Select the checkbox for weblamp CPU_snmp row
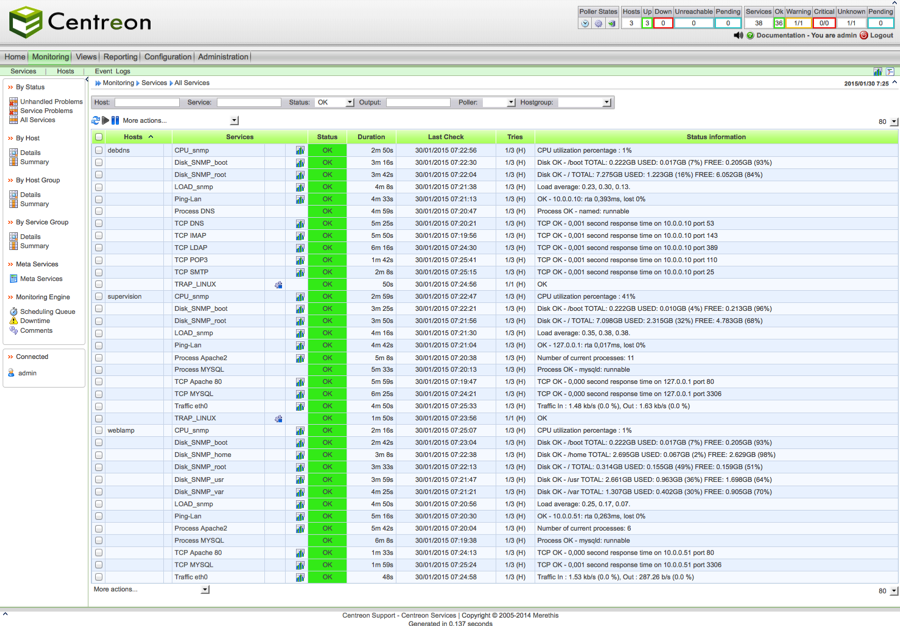900x626 pixels. pyautogui.click(x=99, y=431)
